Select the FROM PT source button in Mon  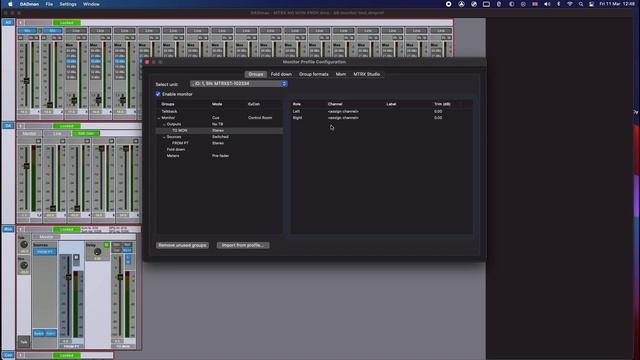(x=44, y=252)
